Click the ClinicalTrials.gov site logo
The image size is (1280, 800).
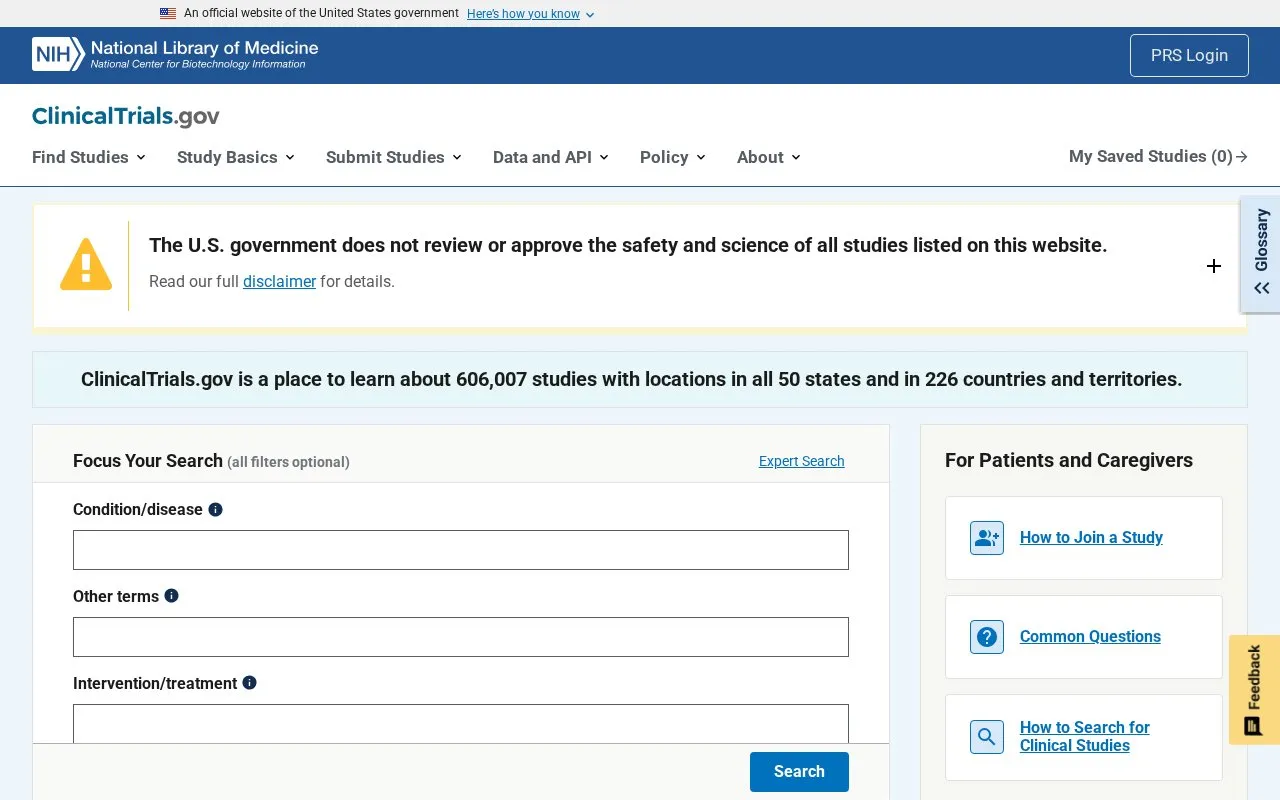point(126,116)
